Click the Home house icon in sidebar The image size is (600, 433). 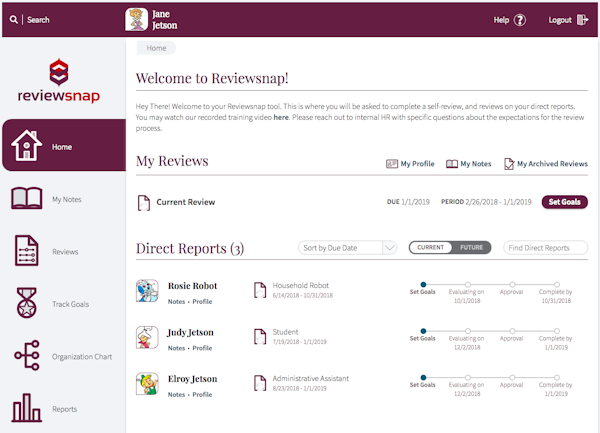click(26, 145)
